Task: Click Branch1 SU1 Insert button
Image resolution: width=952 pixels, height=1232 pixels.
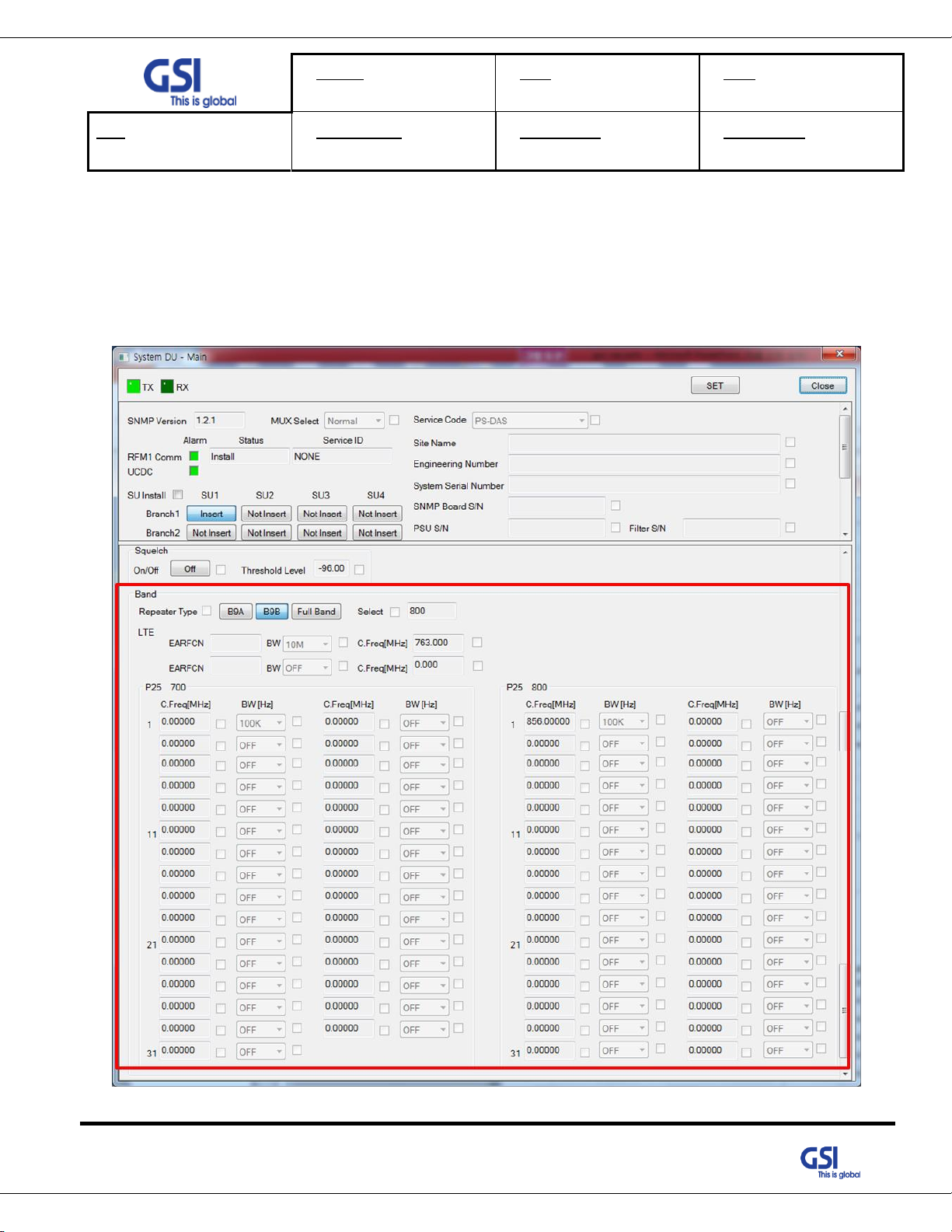Action: (211, 514)
